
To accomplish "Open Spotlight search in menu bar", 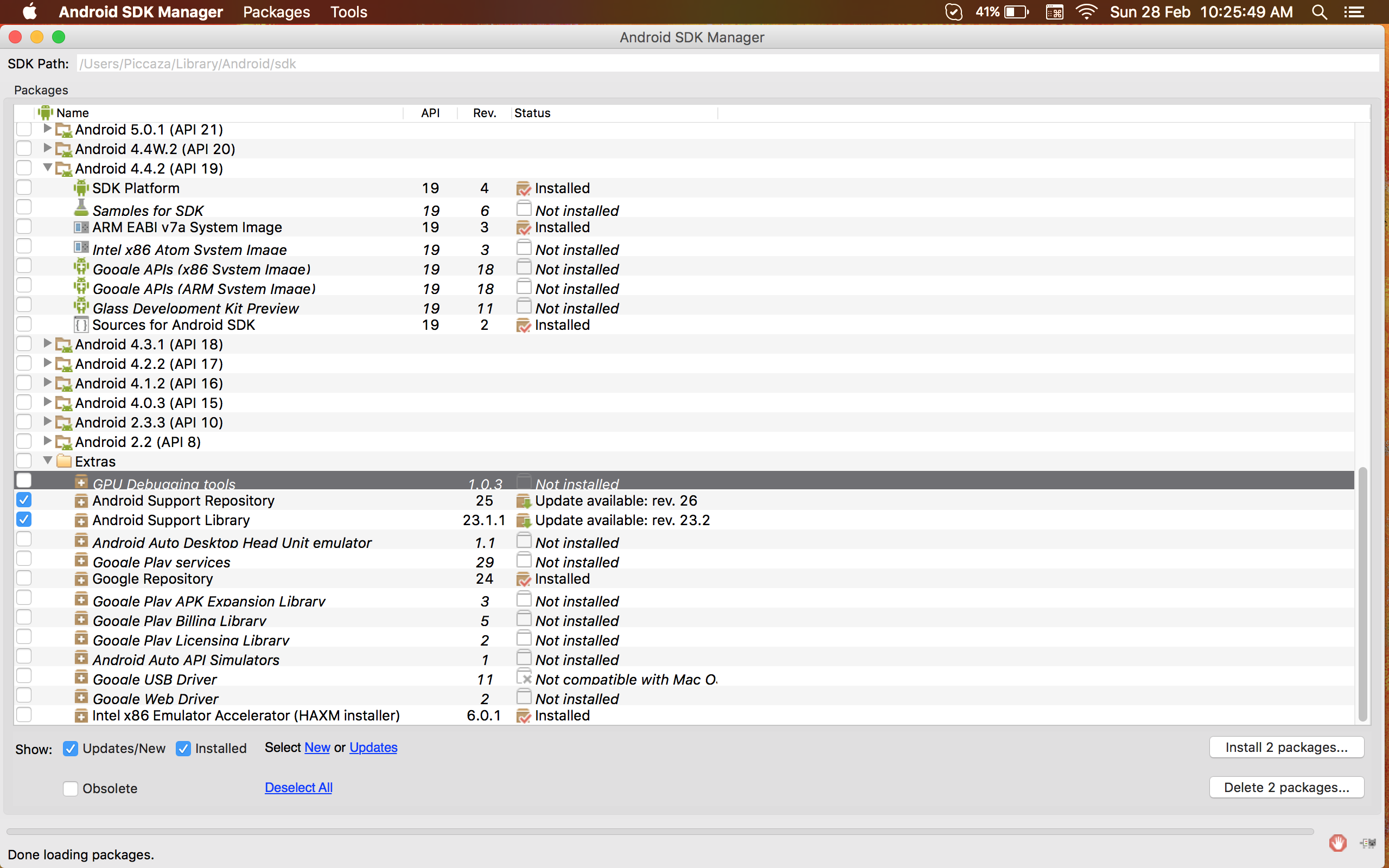I will coord(1319,12).
